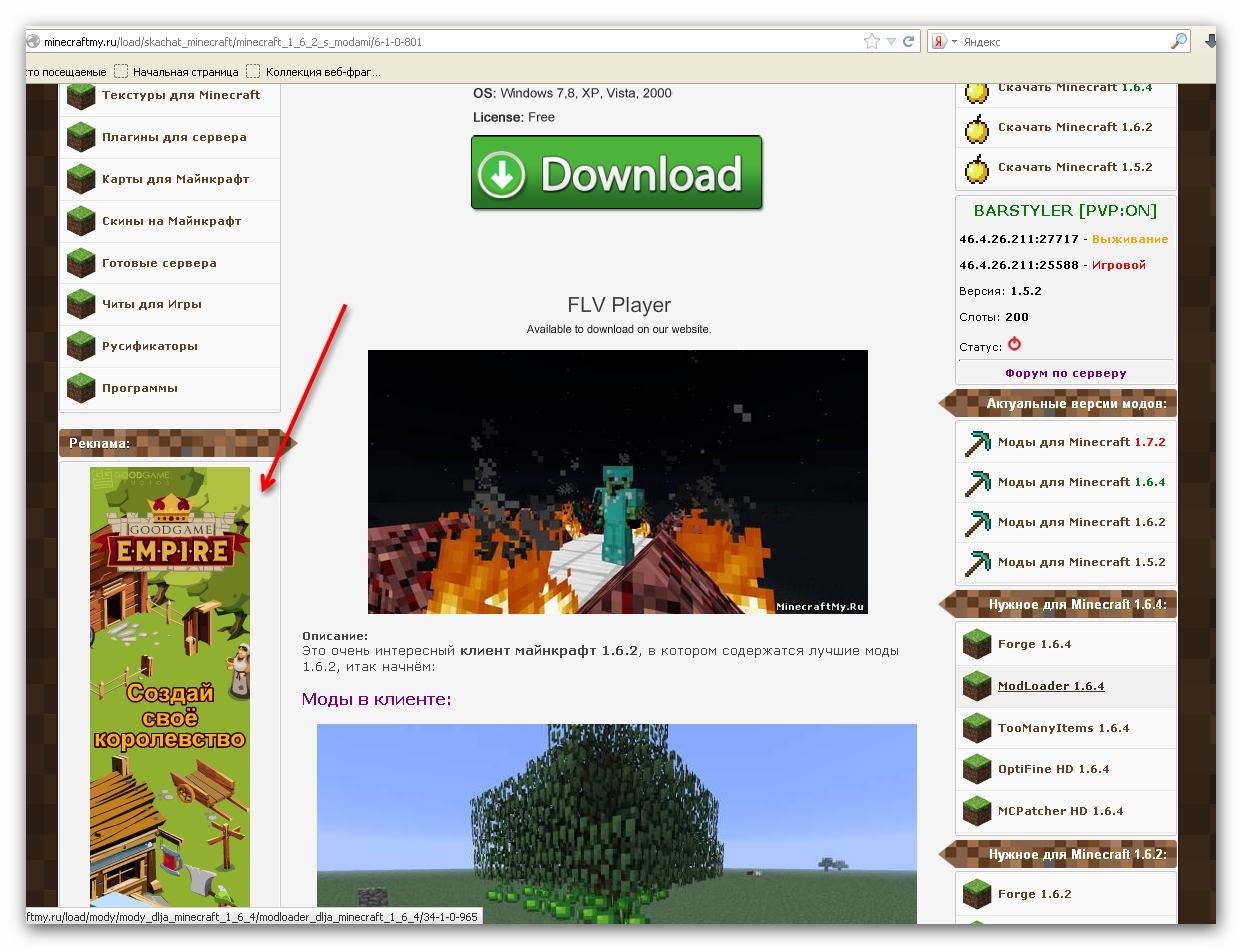Open Скачать Minecraft 1.6.4 link
Viewport: 1242px width, 950px height.
[x=1075, y=88]
